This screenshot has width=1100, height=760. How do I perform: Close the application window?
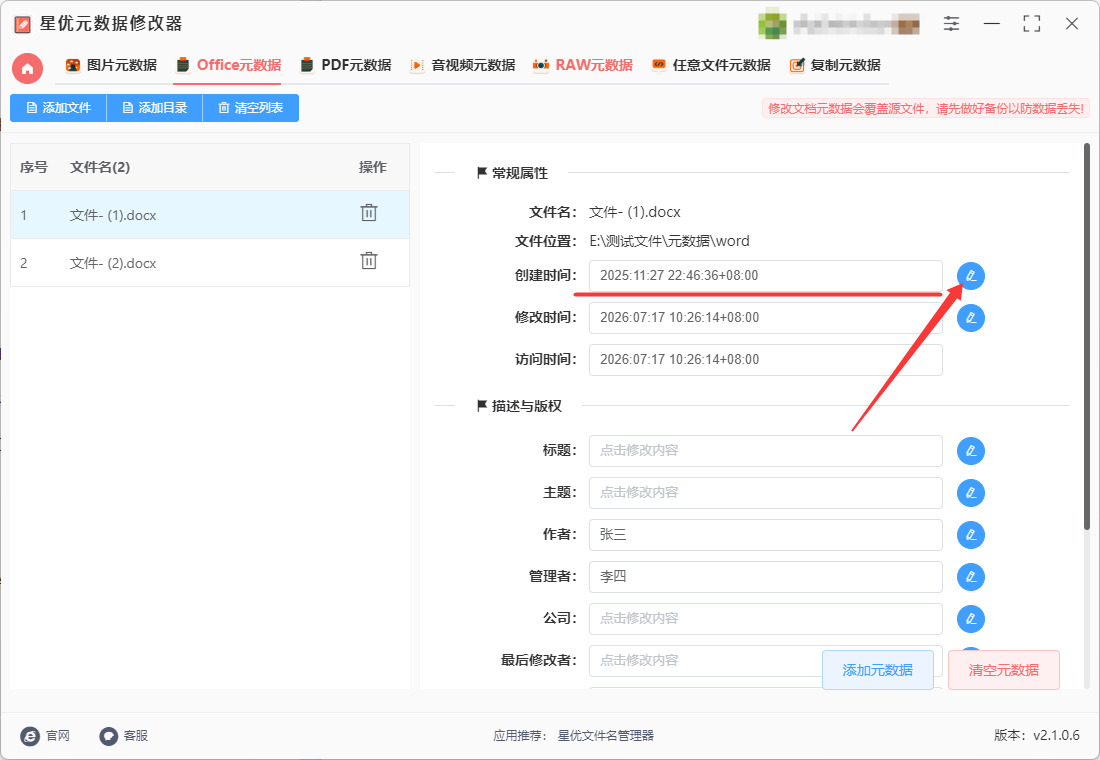(x=1071, y=23)
